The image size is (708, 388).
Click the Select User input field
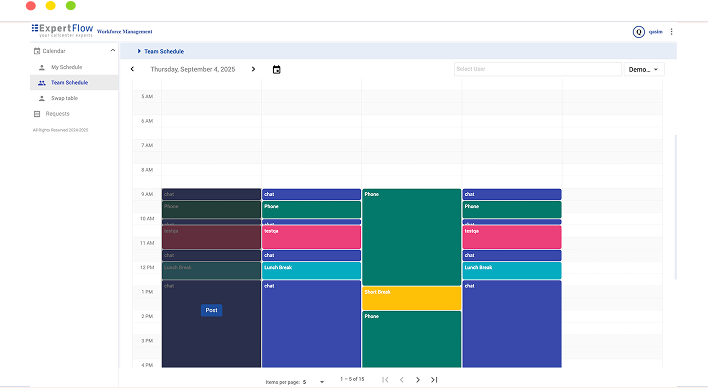click(537, 69)
